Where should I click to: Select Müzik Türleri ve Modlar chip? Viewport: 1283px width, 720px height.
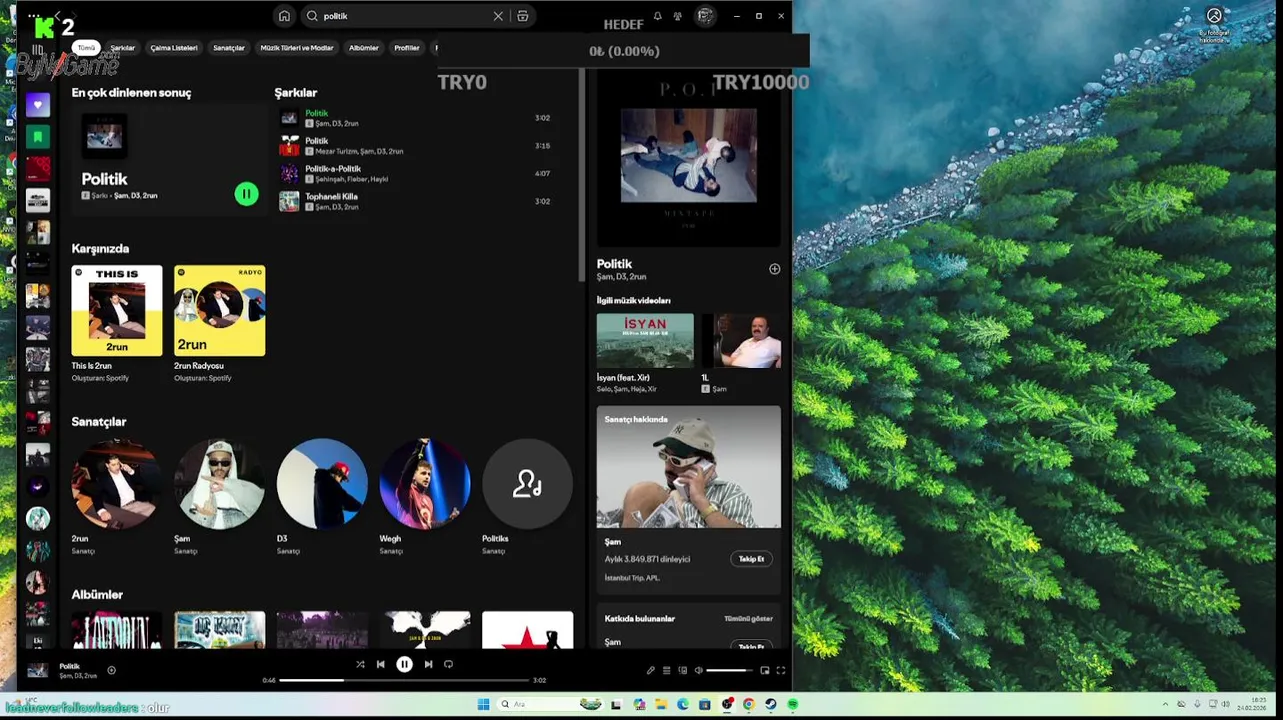[297, 47]
